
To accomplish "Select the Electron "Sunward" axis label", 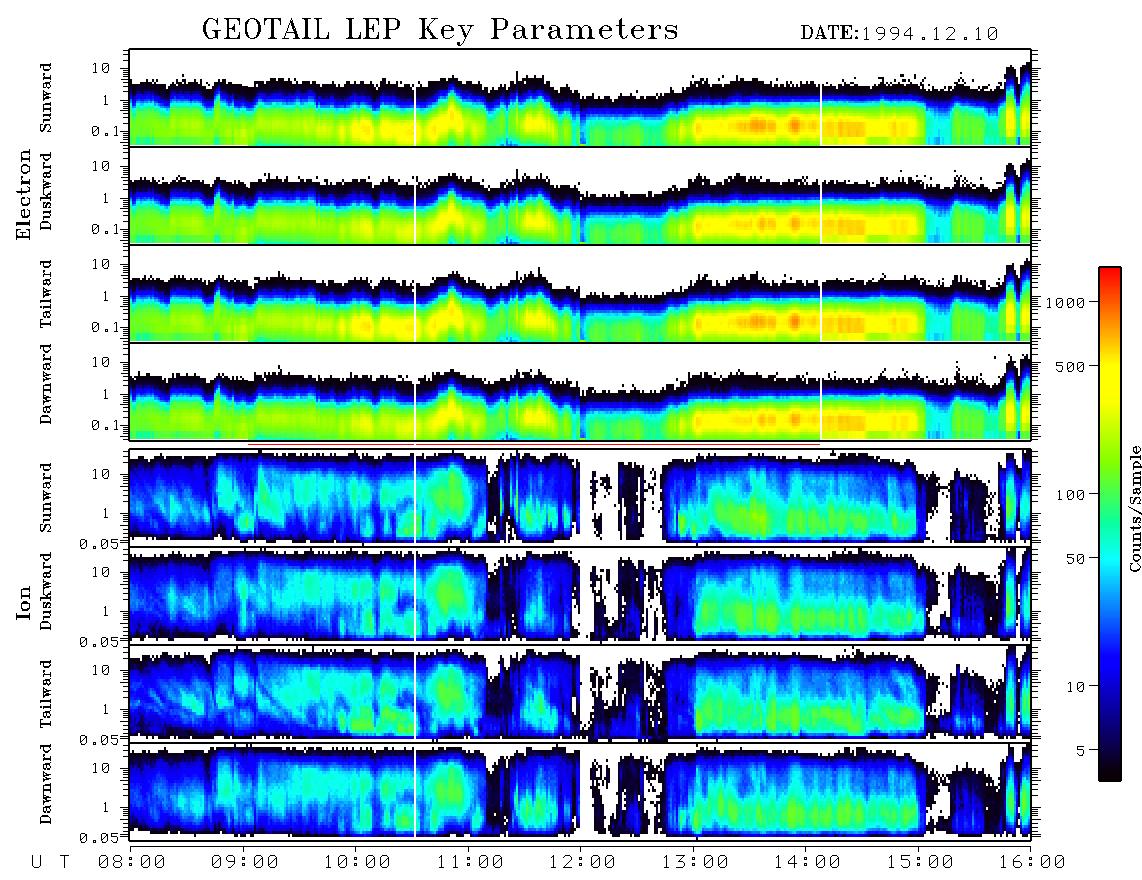I will 45,98.
